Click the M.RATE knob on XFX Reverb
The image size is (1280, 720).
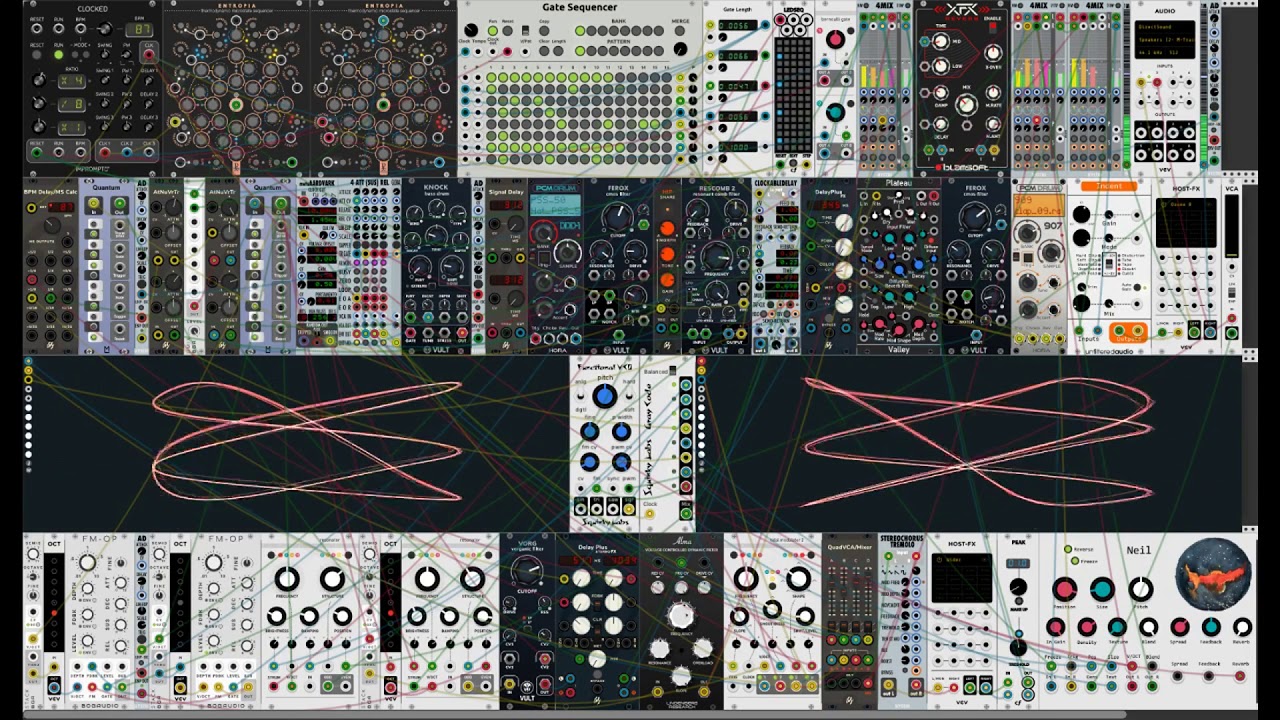pos(992,91)
